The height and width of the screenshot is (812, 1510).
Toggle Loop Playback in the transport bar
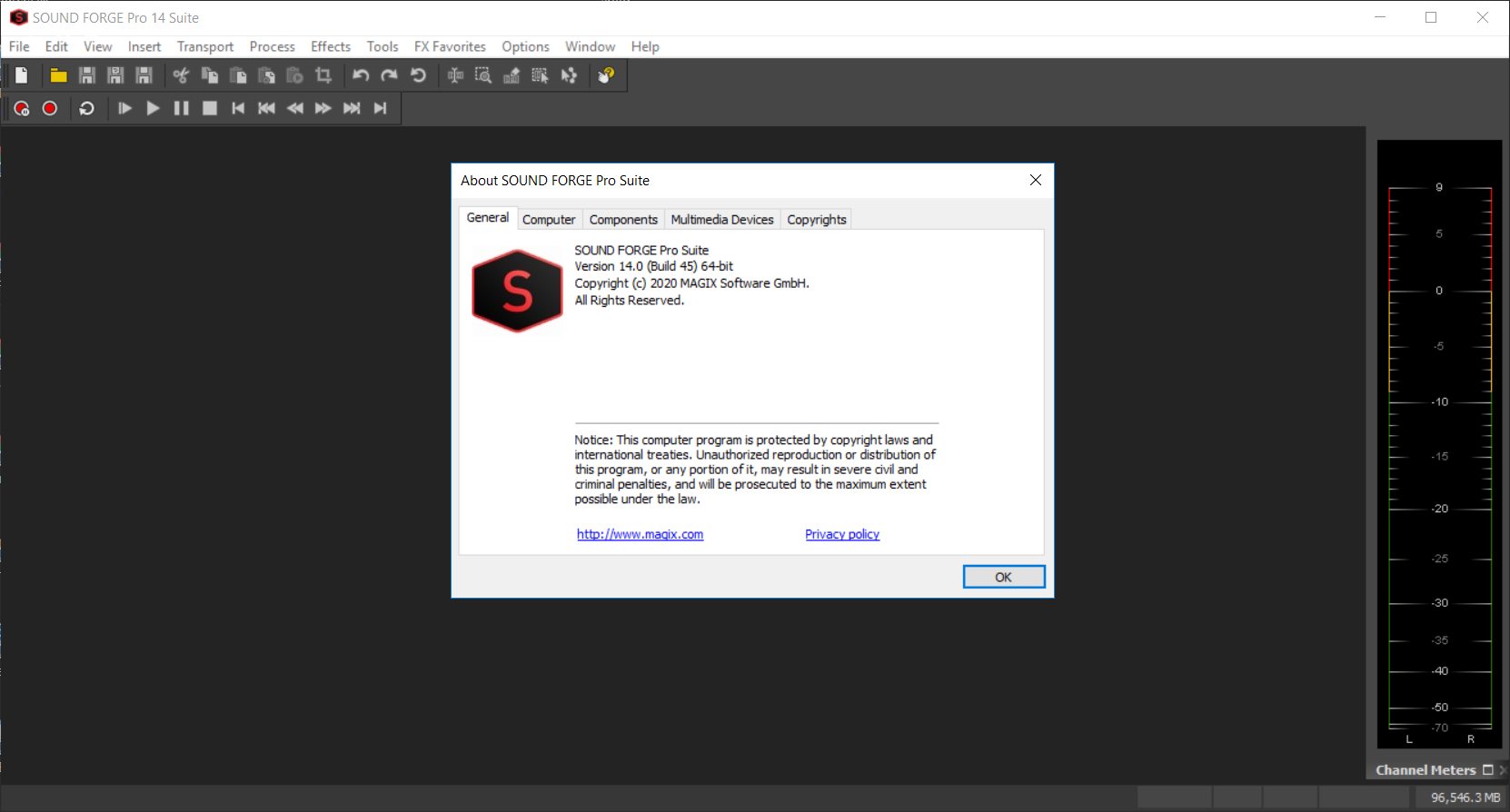(87, 108)
